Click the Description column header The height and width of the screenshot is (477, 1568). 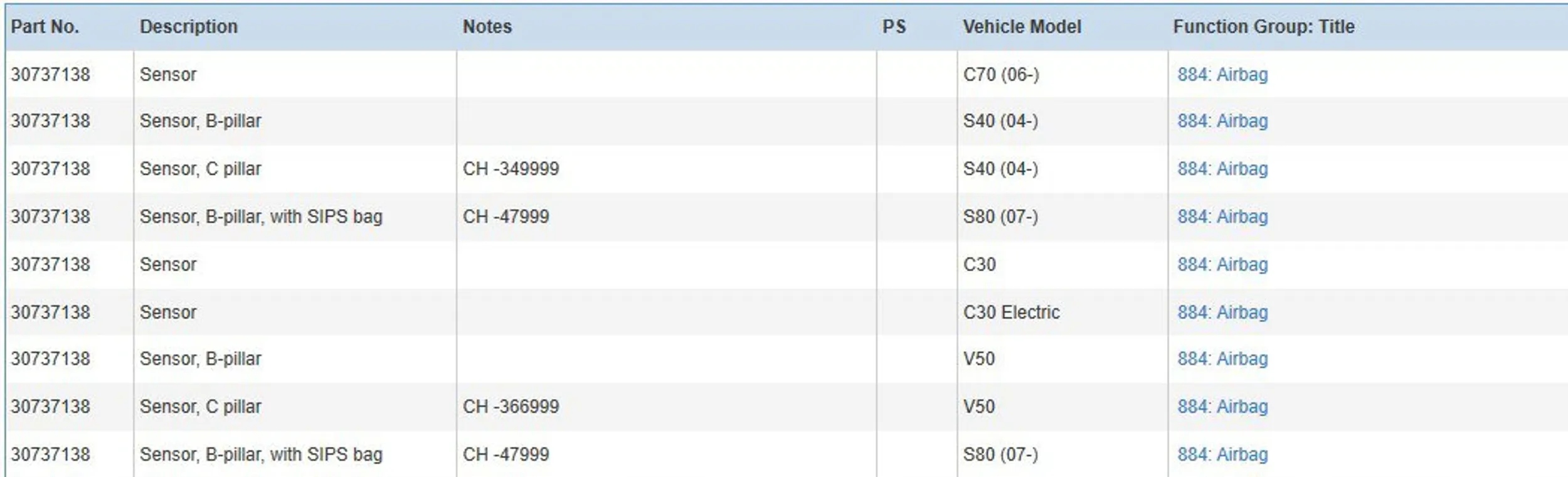click(x=188, y=27)
